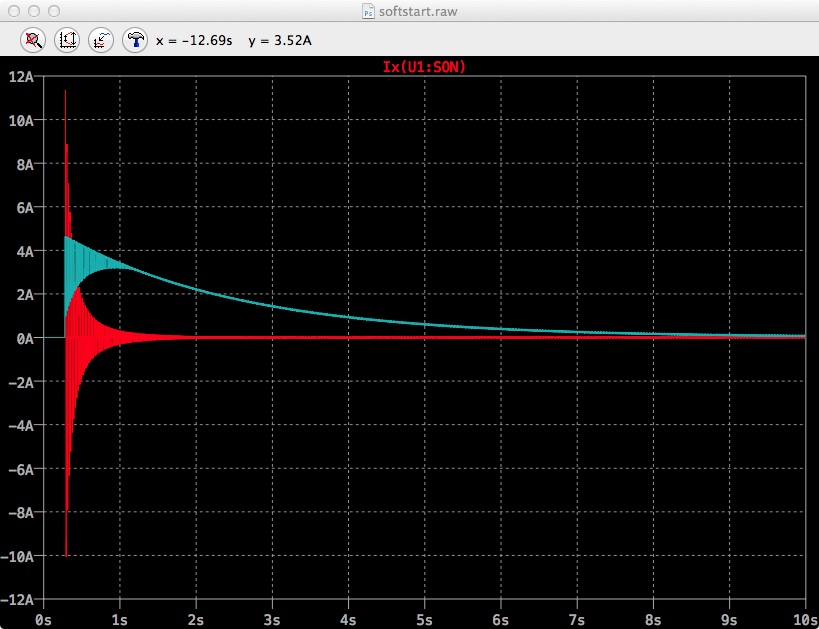This screenshot has width=819, height=629.
Task: Click the -6A vertical axis label
Action: tap(21, 470)
